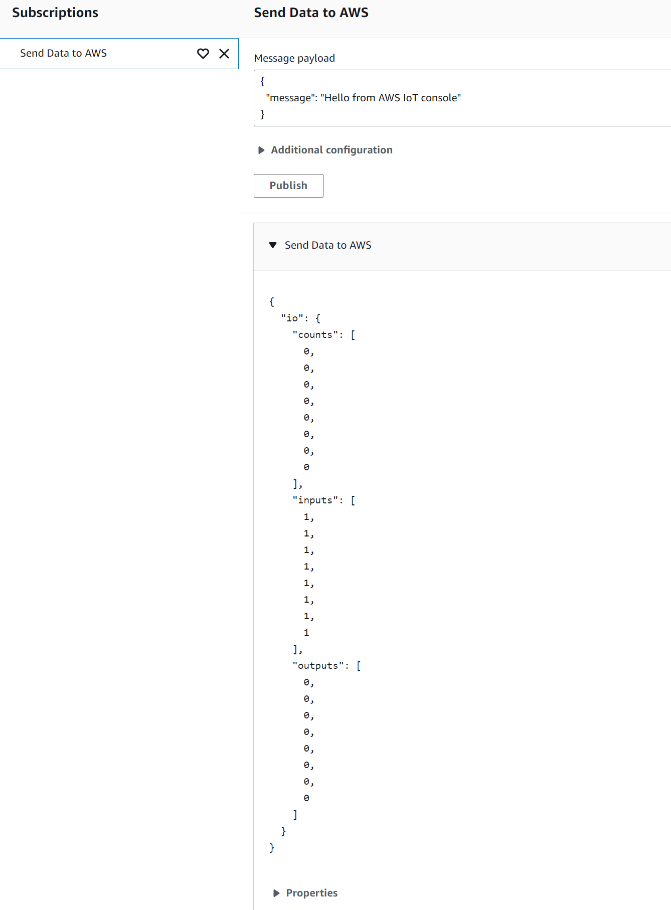Expand the Properties disclosure triangle
The image size is (671, 910).
[x=276, y=893]
